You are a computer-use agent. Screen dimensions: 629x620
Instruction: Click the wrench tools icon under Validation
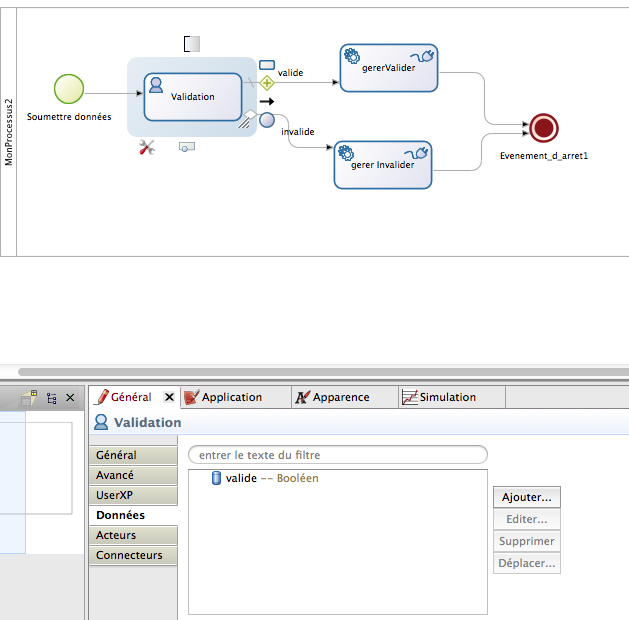point(147,148)
